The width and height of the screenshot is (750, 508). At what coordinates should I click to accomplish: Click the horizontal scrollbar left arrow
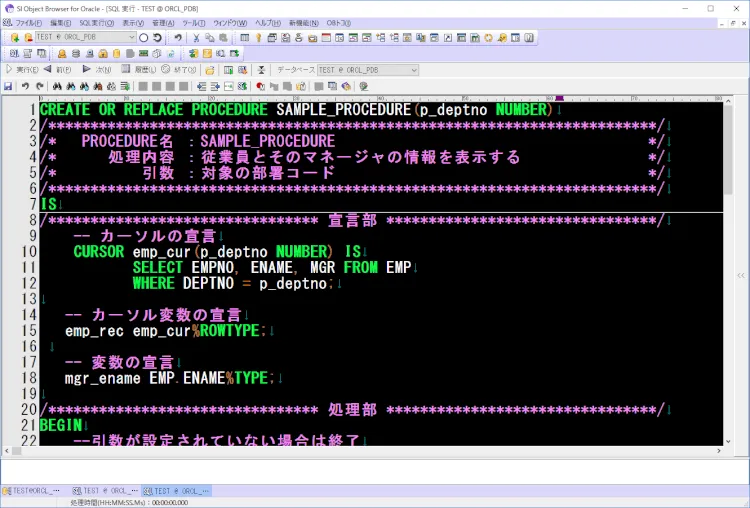pos(7,451)
